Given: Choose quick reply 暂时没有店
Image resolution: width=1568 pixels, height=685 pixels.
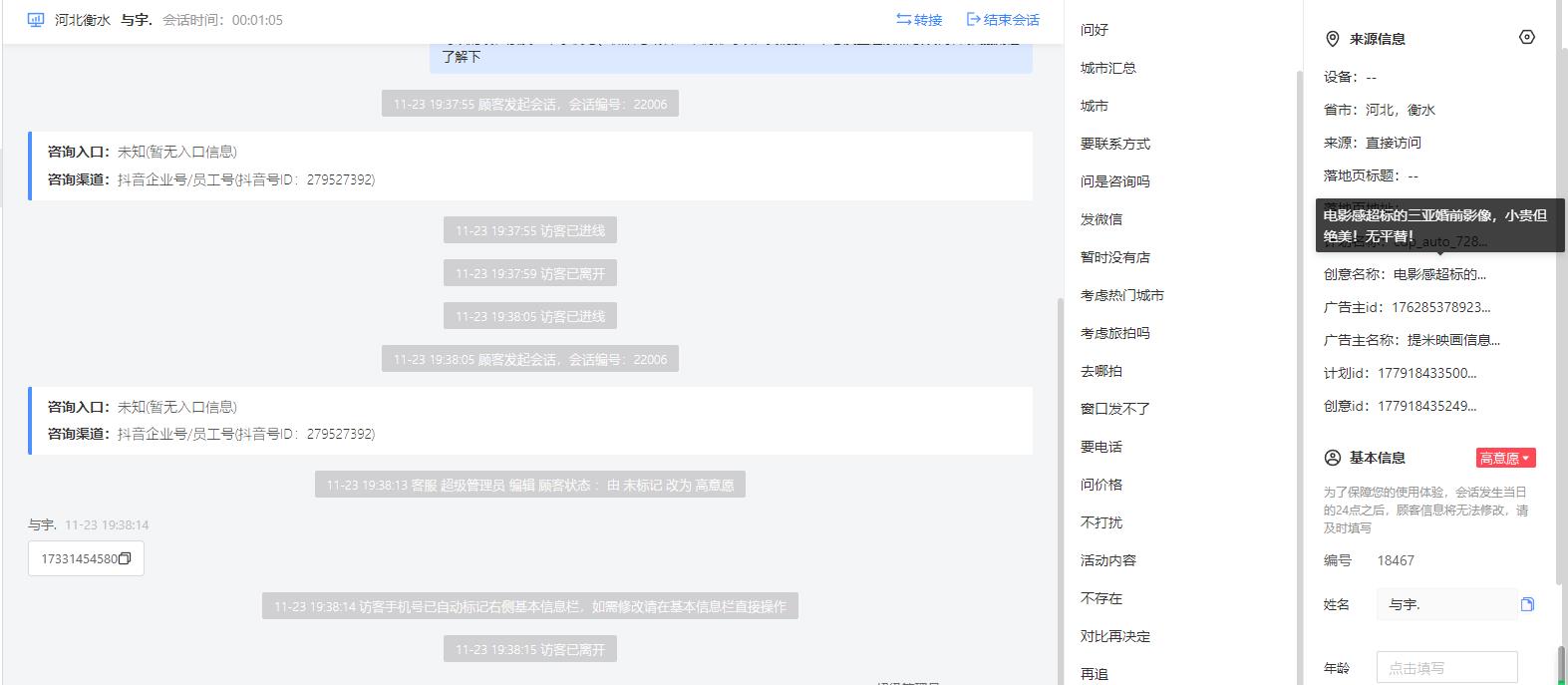Looking at the screenshot, I should [x=1115, y=257].
